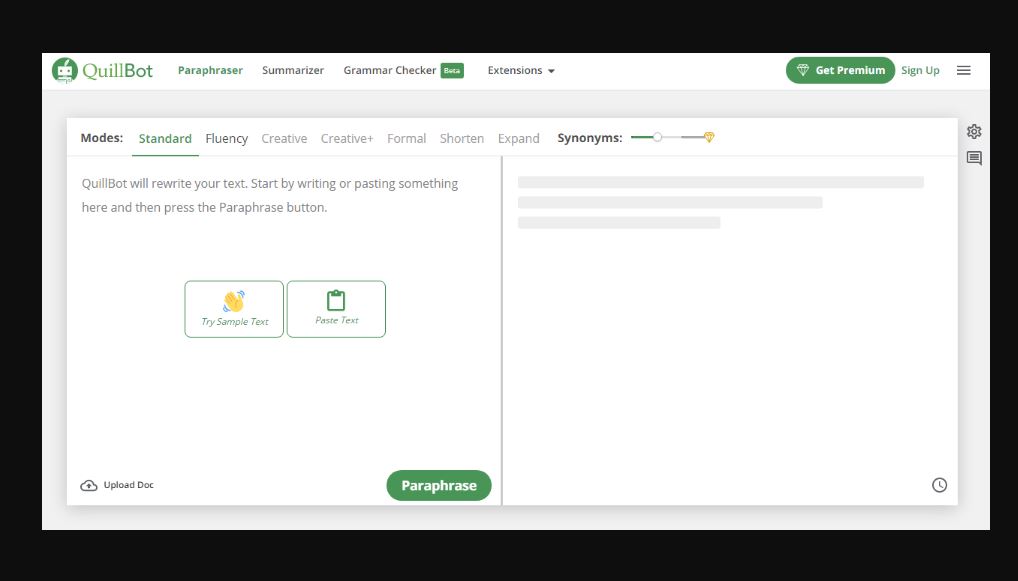Screen dimensions: 1018x581
Task: Open the feedback comment icon
Action: (974, 158)
